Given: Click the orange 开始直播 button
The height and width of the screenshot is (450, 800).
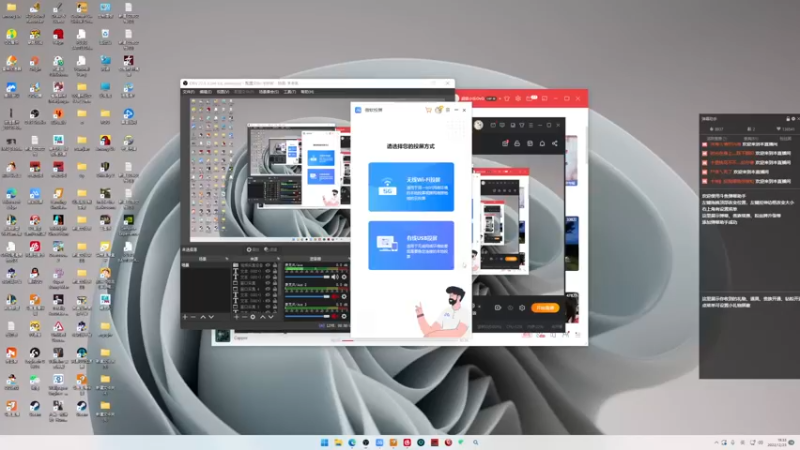Looking at the screenshot, I should (545, 308).
